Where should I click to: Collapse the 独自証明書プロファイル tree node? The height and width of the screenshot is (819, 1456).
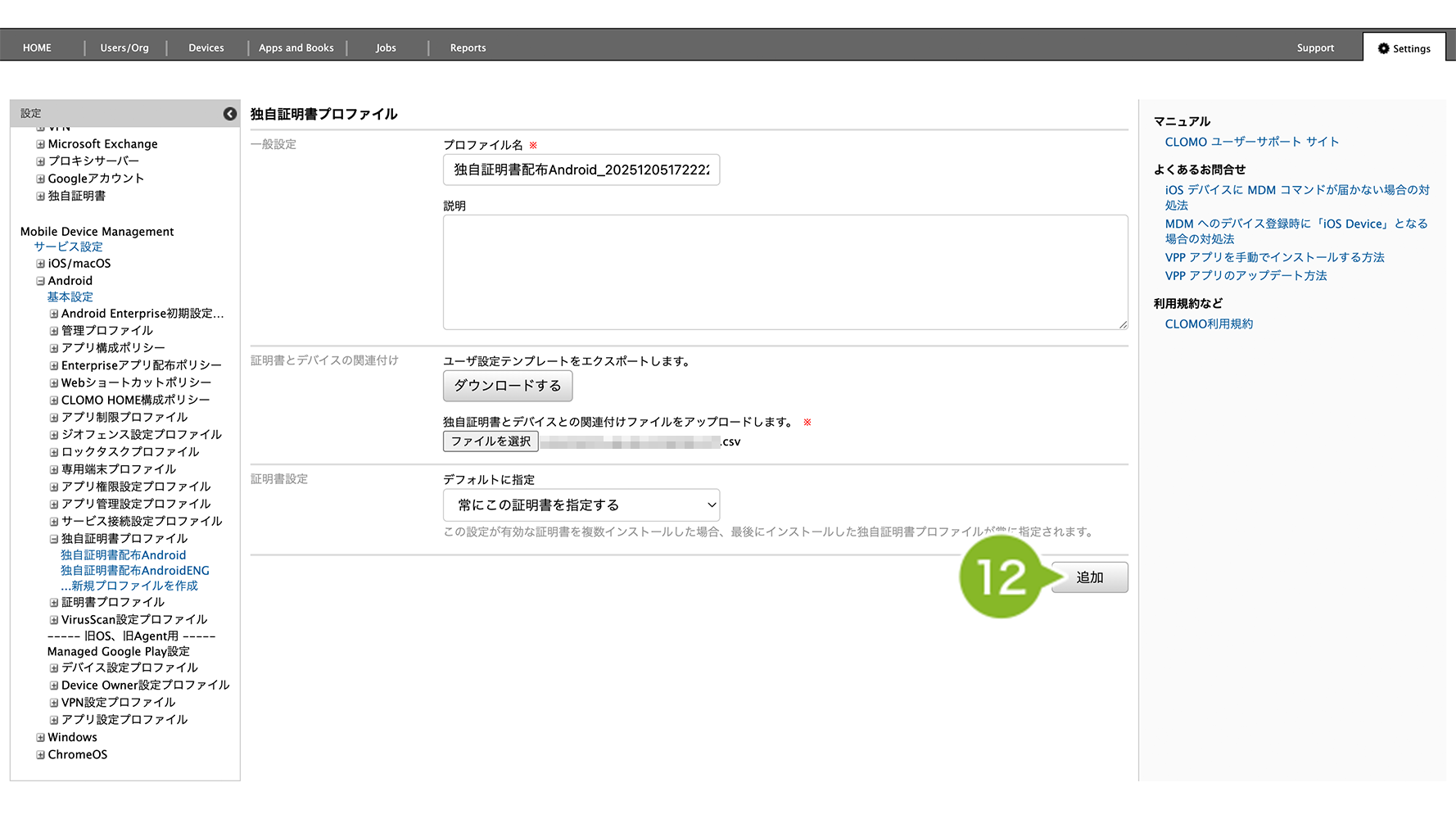54,539
